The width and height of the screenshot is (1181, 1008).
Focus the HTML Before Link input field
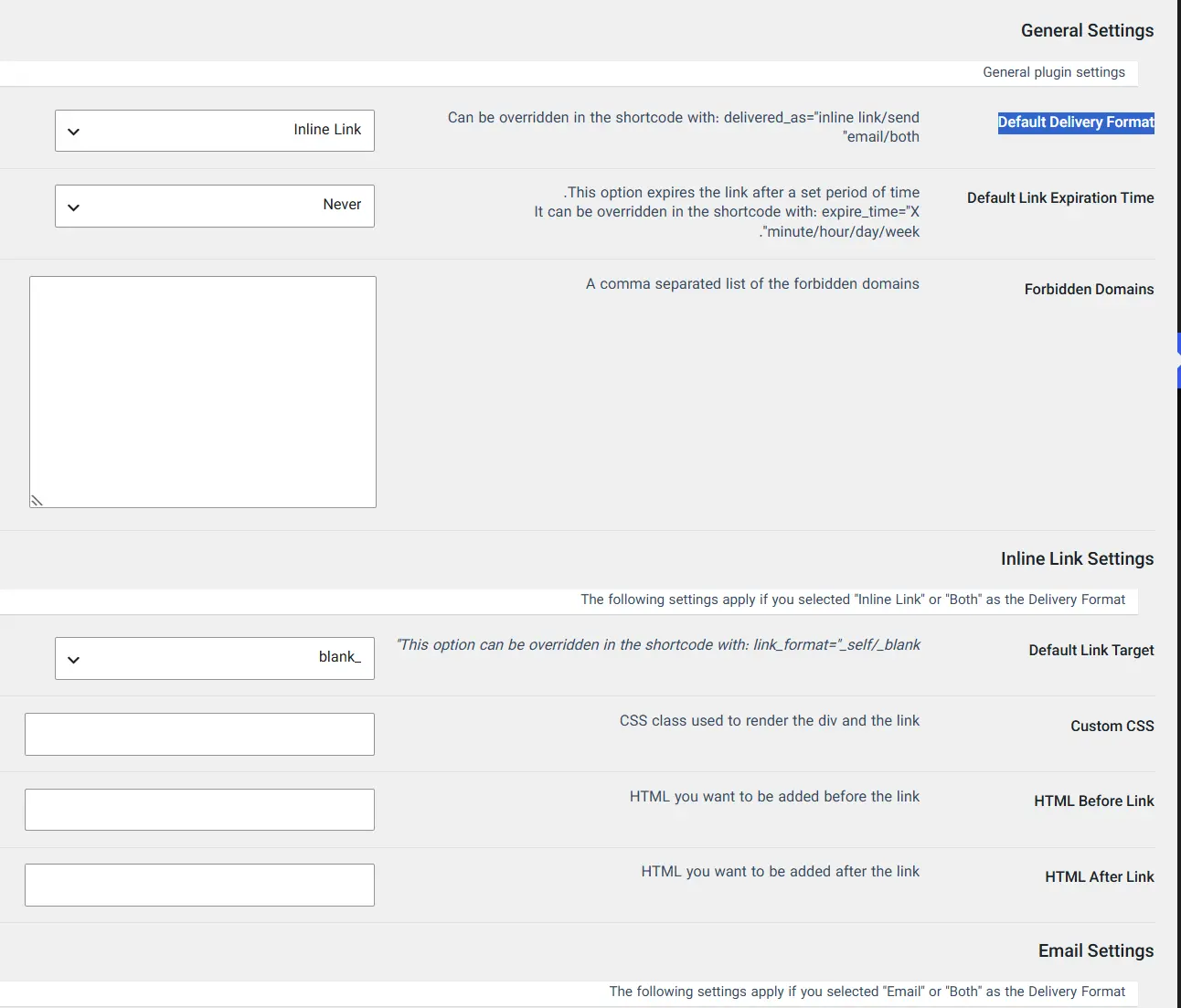pyautogui.click(x=199, y=810)
